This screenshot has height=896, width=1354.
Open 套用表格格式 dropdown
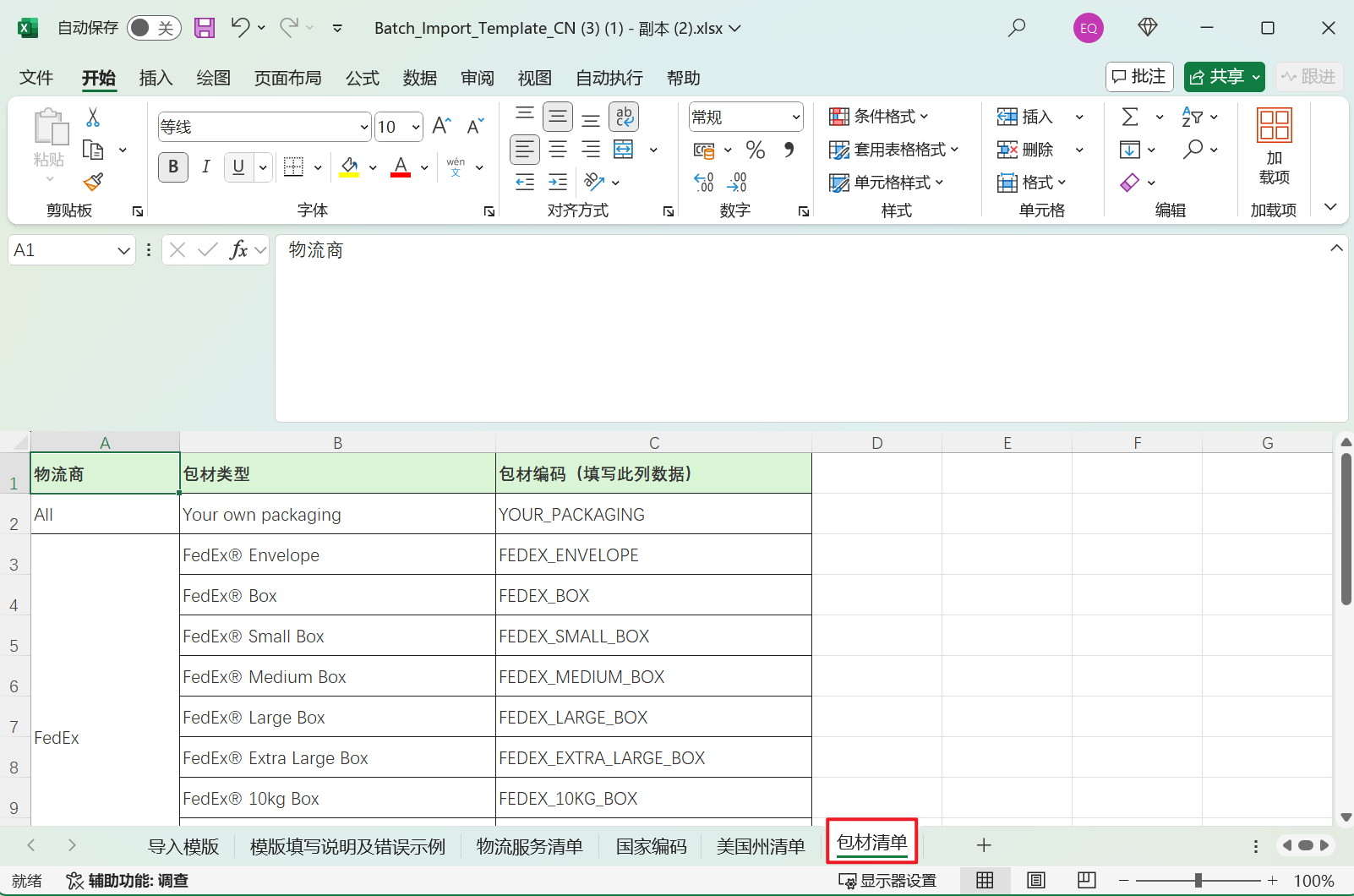(894, 150)
